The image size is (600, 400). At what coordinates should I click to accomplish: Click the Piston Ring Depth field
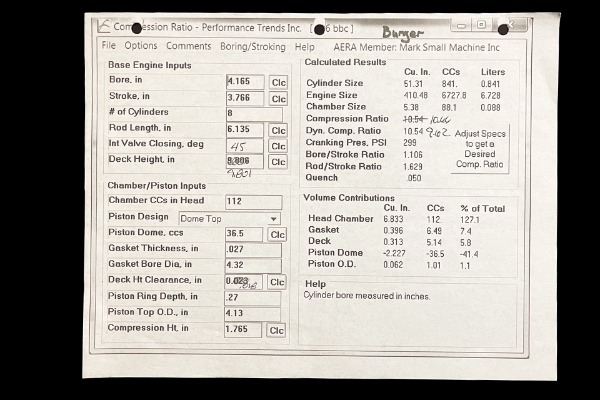tap(253, 298)
